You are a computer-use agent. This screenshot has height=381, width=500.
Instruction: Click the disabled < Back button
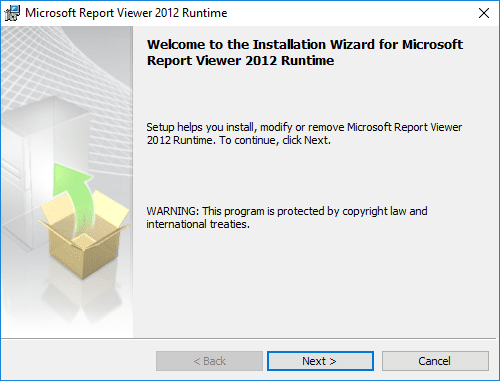(x=209, y=361)
